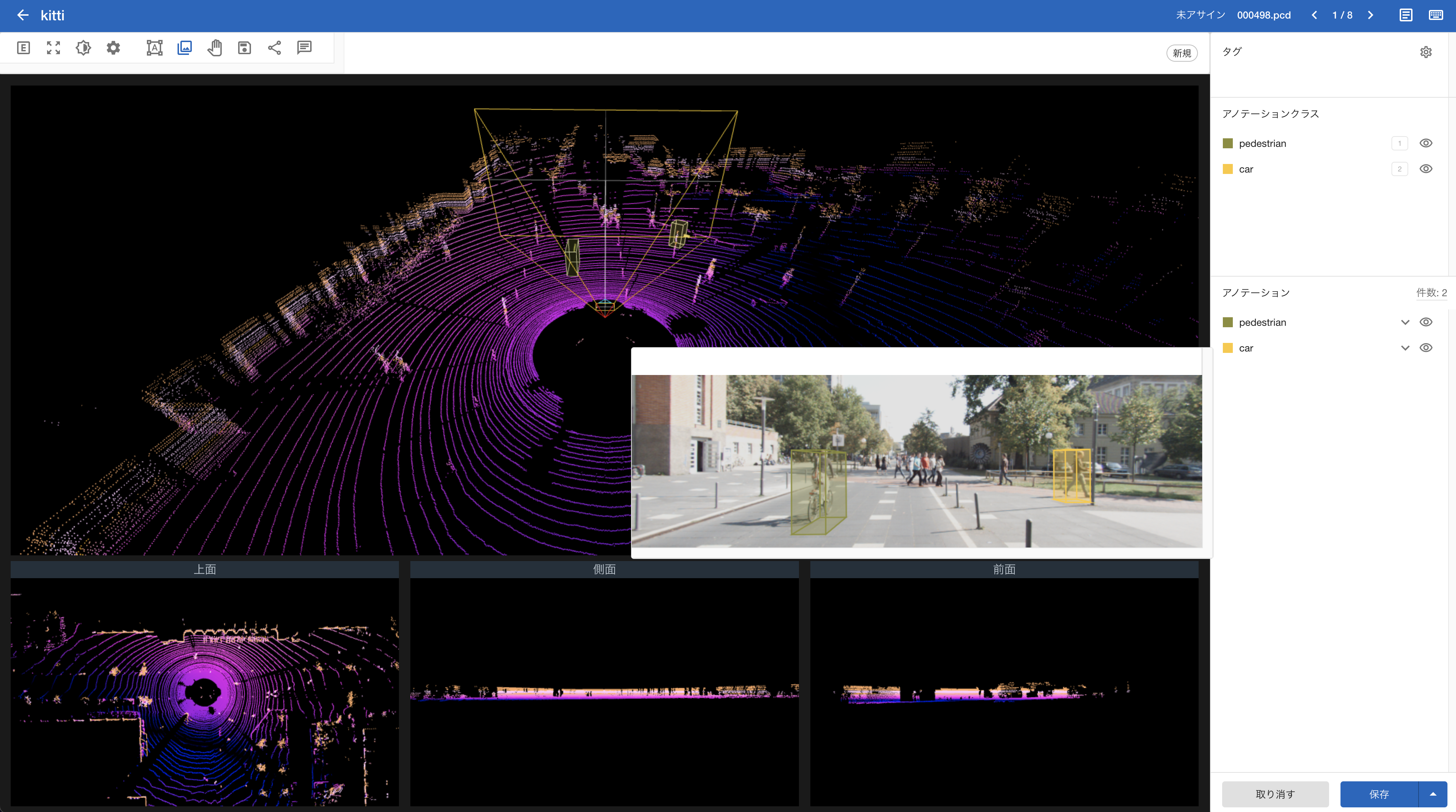Image resolution: width=1456 pixels, height=812 pixels.
Task: Hide the pedestrian annotation instance
Action: [x=1425, y=322]
